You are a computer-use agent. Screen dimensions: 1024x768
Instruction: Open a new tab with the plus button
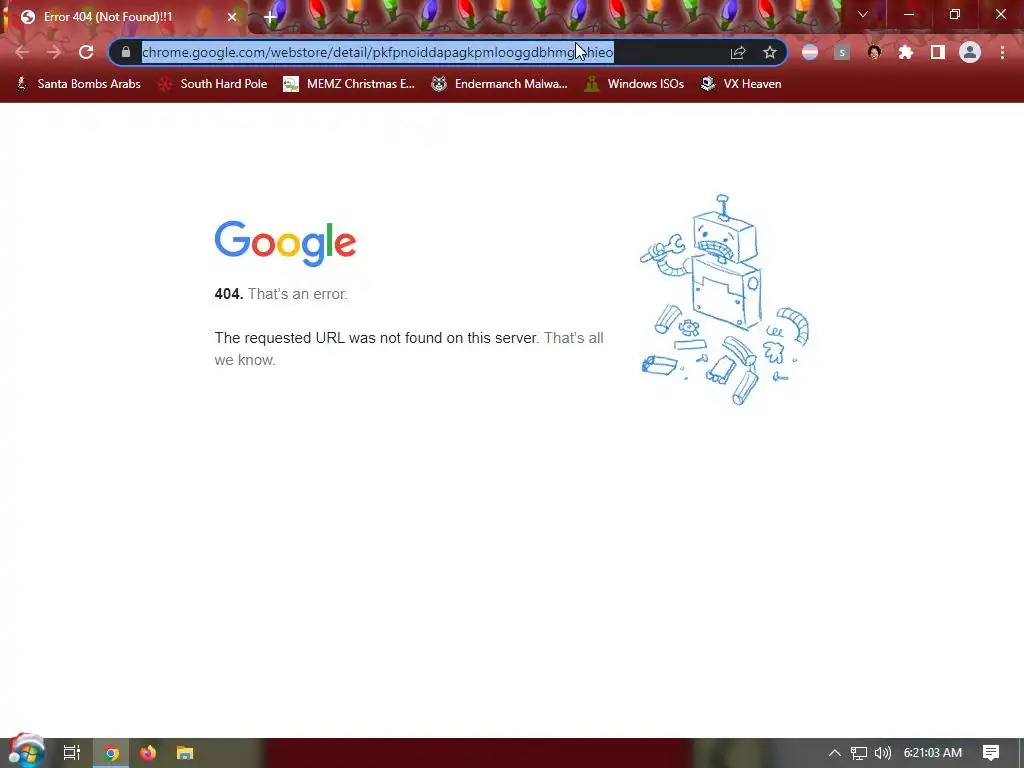(x=270, y=18)
